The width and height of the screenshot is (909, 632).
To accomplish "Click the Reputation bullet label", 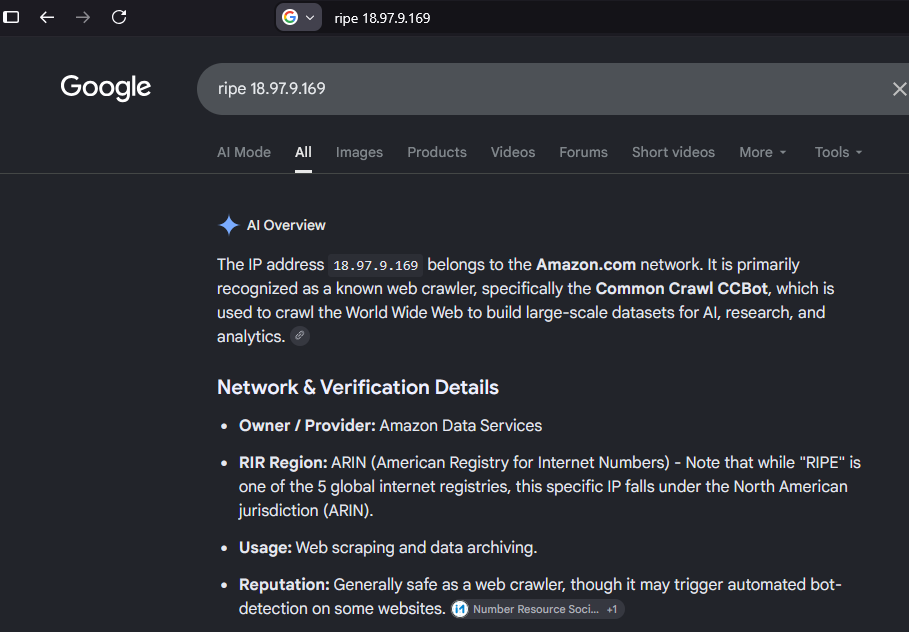I will coord(284,584).
